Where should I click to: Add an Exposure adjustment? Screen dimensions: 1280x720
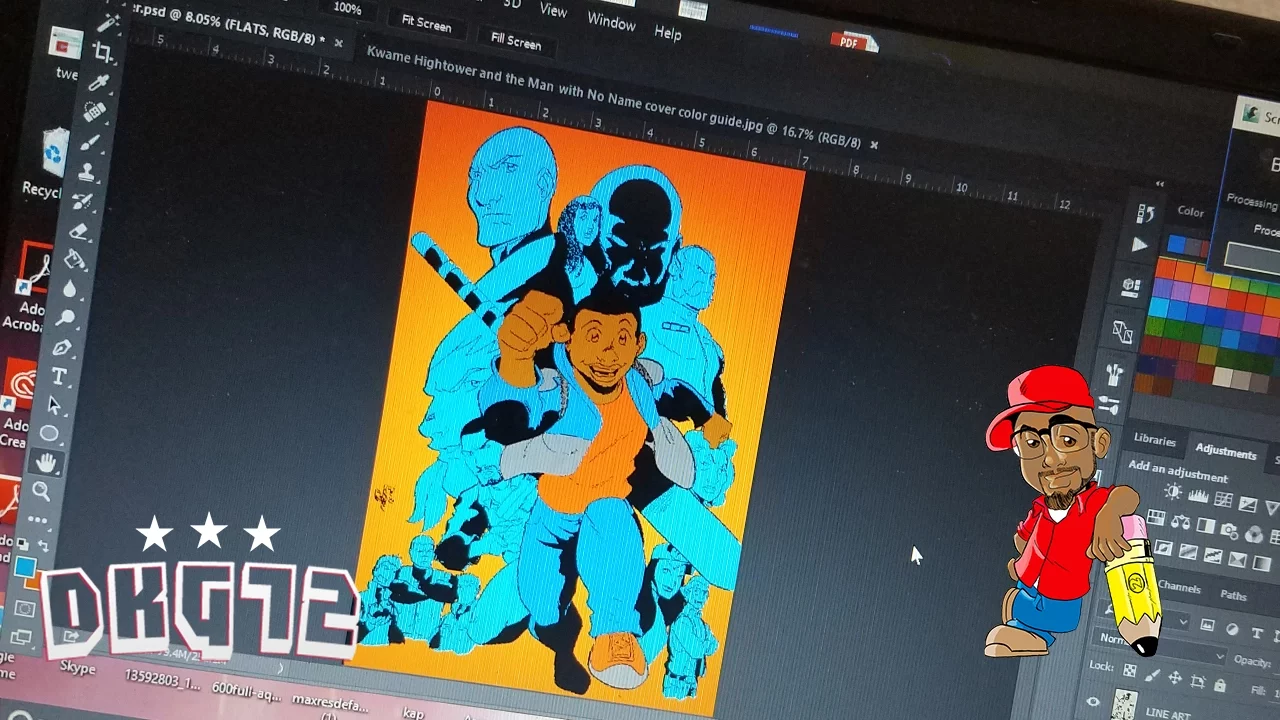point(1248,504)
